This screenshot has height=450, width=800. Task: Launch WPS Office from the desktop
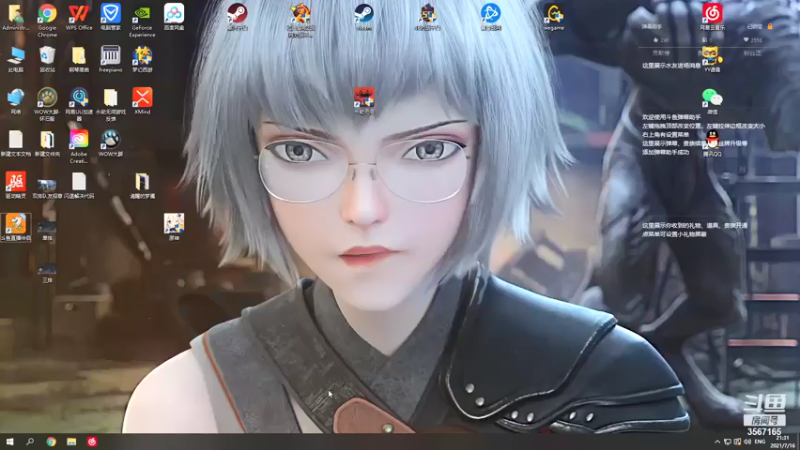coord(79,17)
